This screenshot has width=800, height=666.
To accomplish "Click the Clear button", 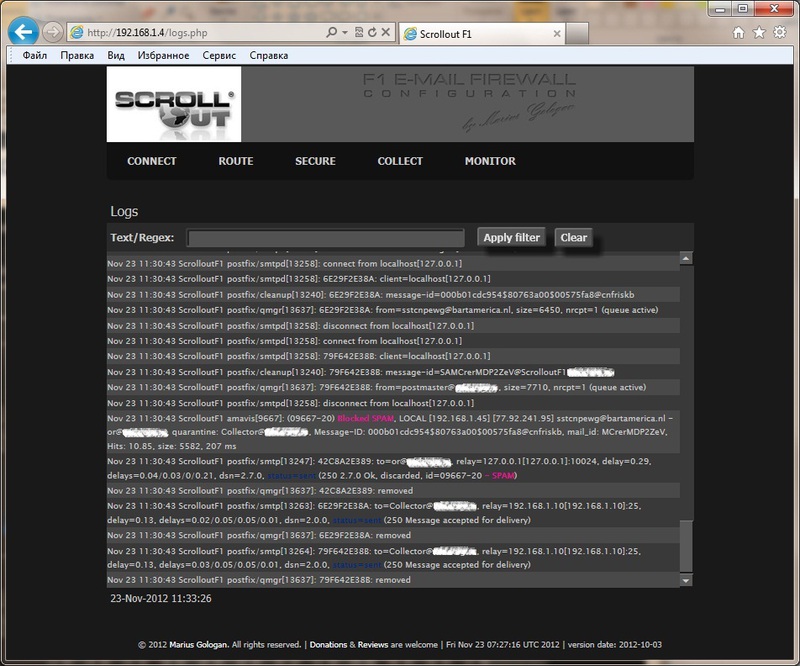I will (573, 237).
